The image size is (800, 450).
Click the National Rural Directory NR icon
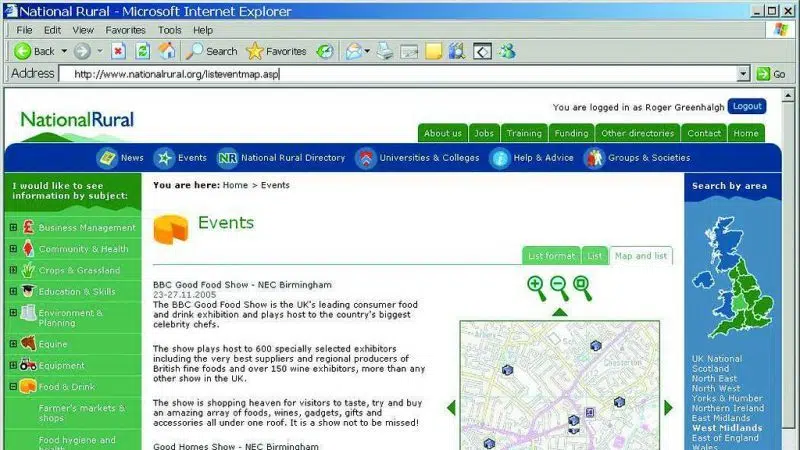227,158
